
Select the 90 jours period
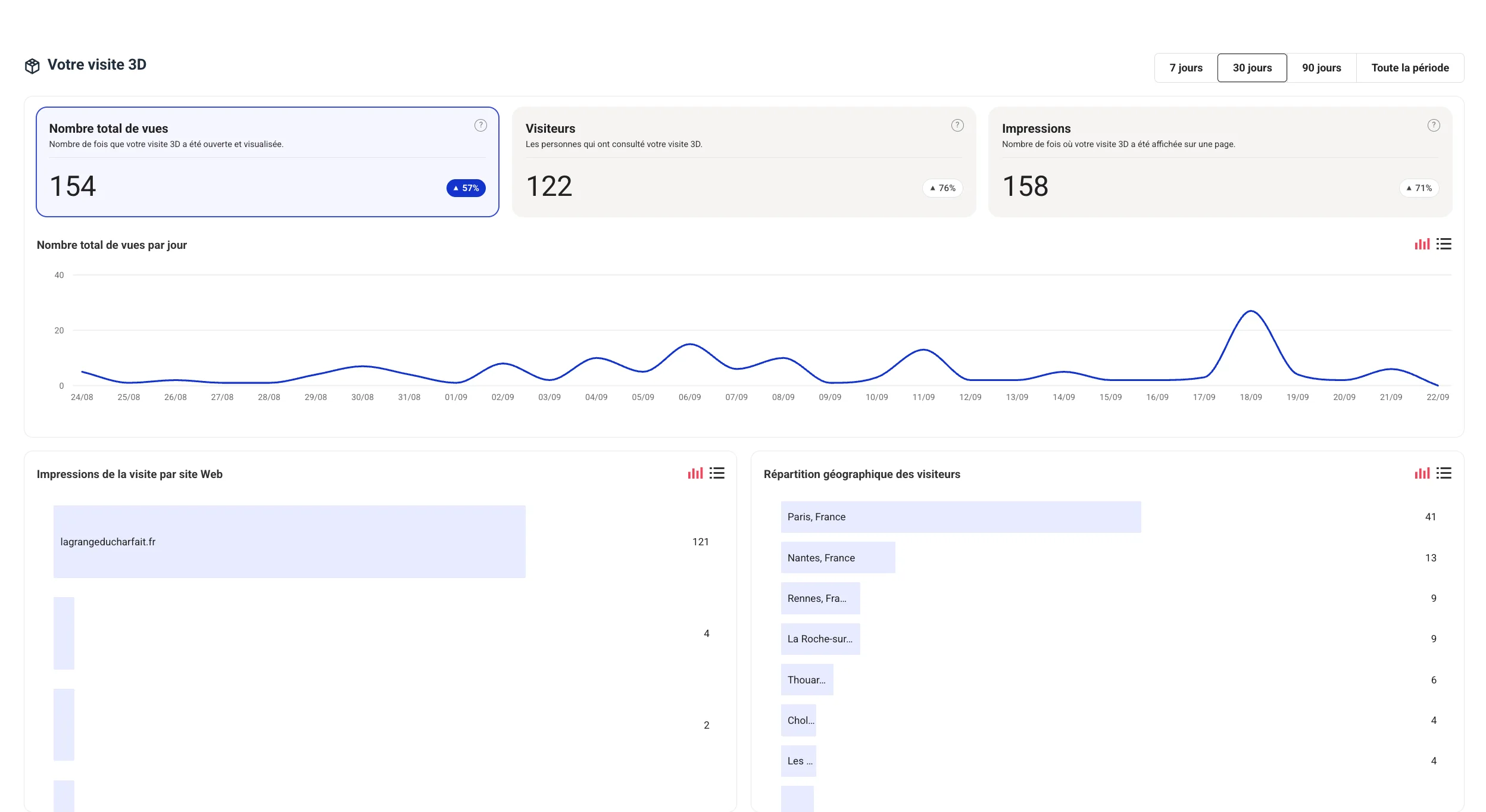pos(1322,68)
